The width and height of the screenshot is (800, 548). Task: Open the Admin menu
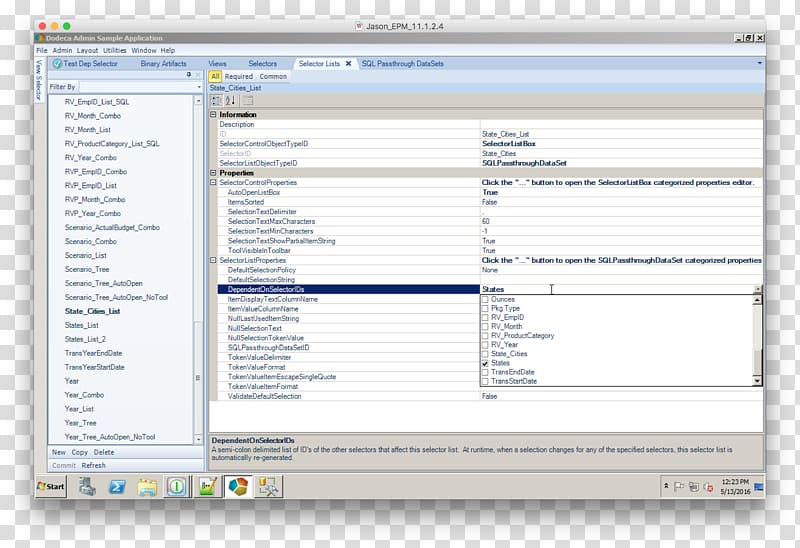click(62, 51)
